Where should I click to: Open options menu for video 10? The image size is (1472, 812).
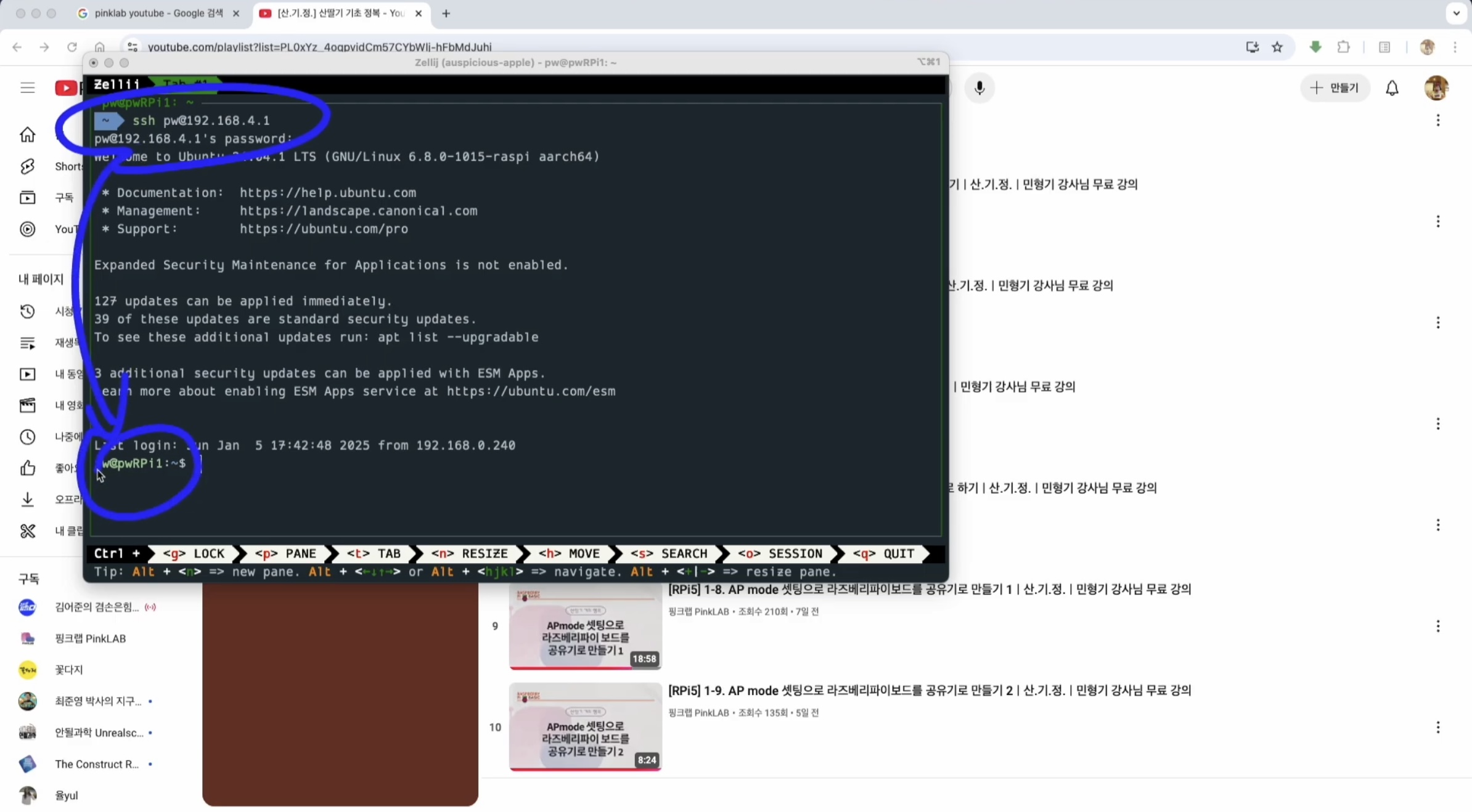[x=1437, y=727]
